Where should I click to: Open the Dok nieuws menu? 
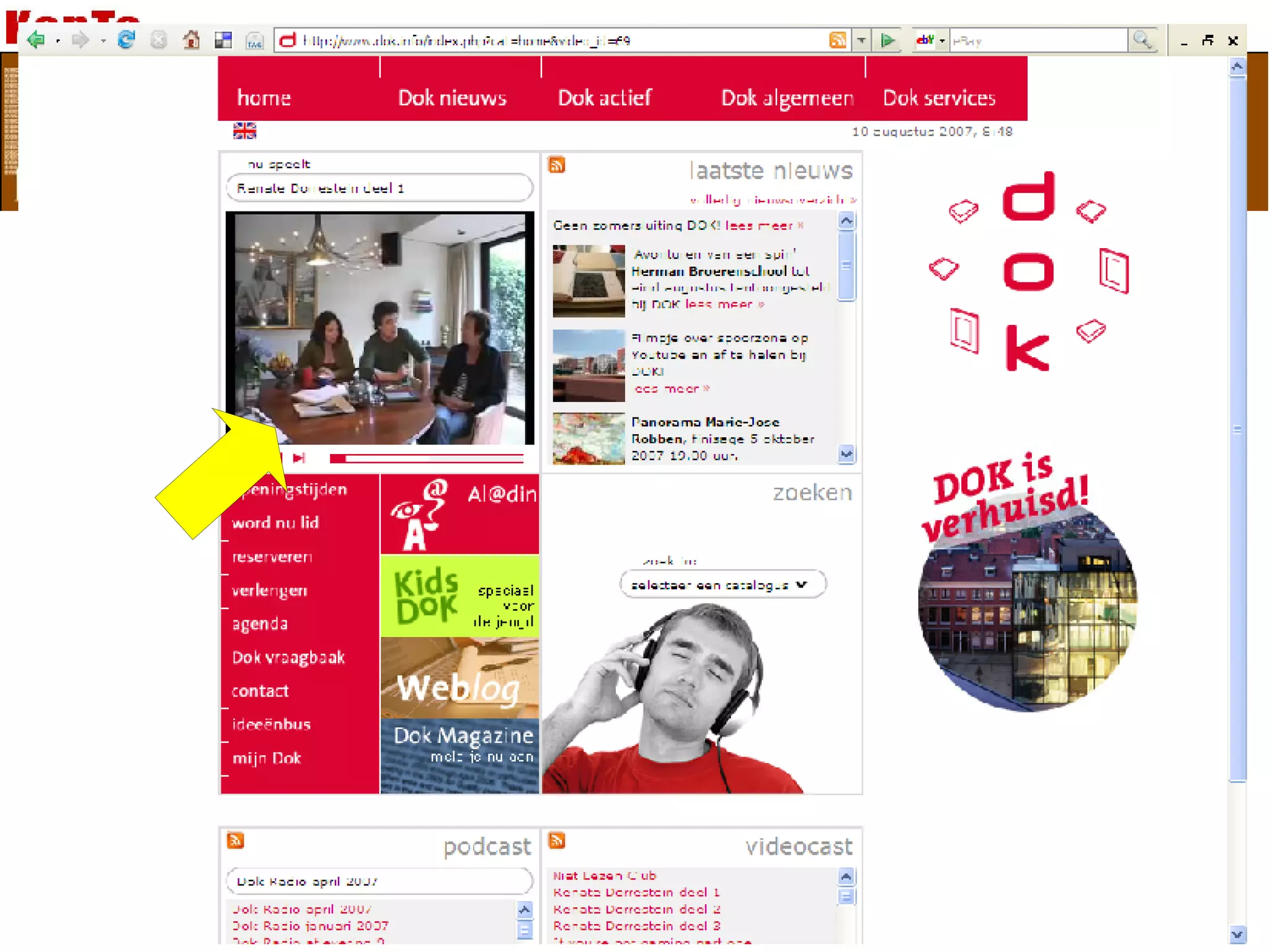(452, 98)
